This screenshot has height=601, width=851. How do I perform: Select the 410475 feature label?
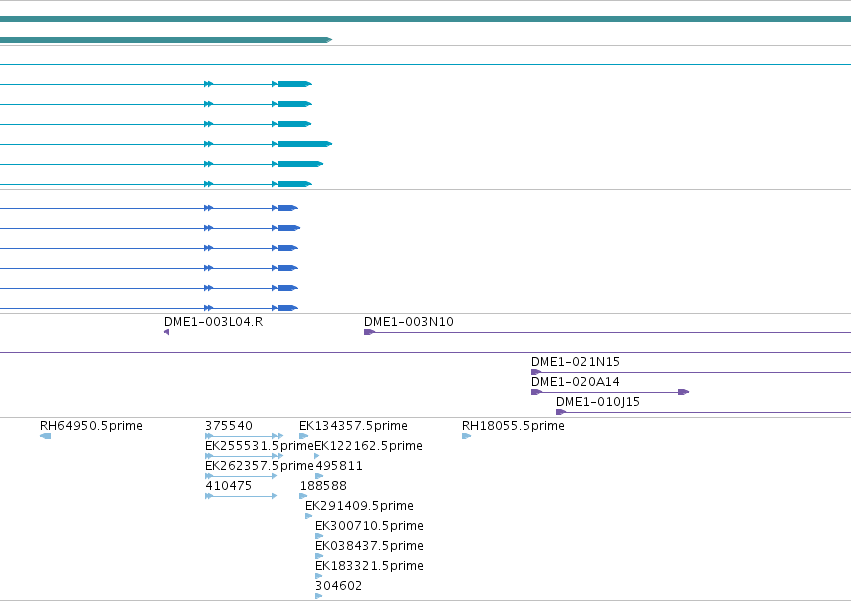228,486
